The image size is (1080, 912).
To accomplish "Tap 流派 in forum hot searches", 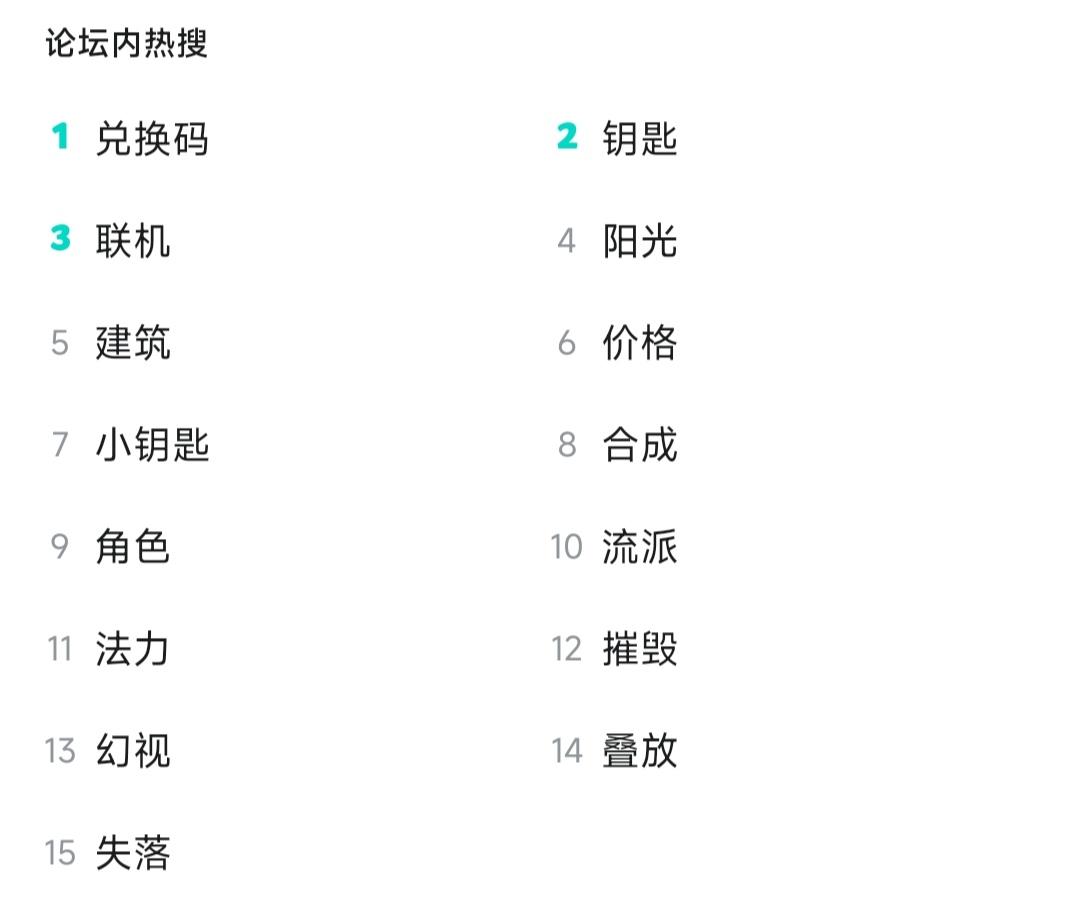I will (640, 547).
